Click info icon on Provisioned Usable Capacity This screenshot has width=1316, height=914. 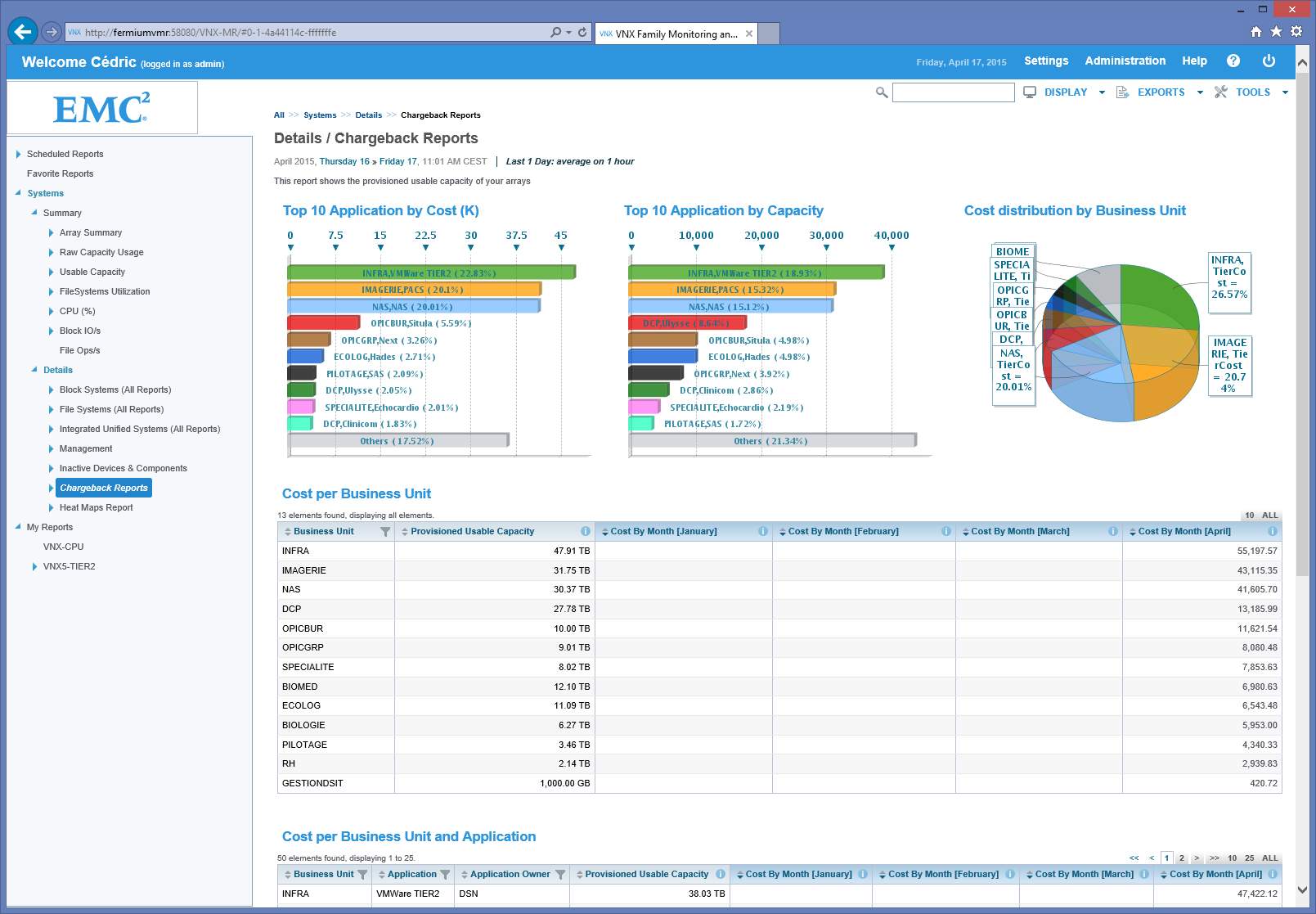pyautogui.click(x=586, y=532)
